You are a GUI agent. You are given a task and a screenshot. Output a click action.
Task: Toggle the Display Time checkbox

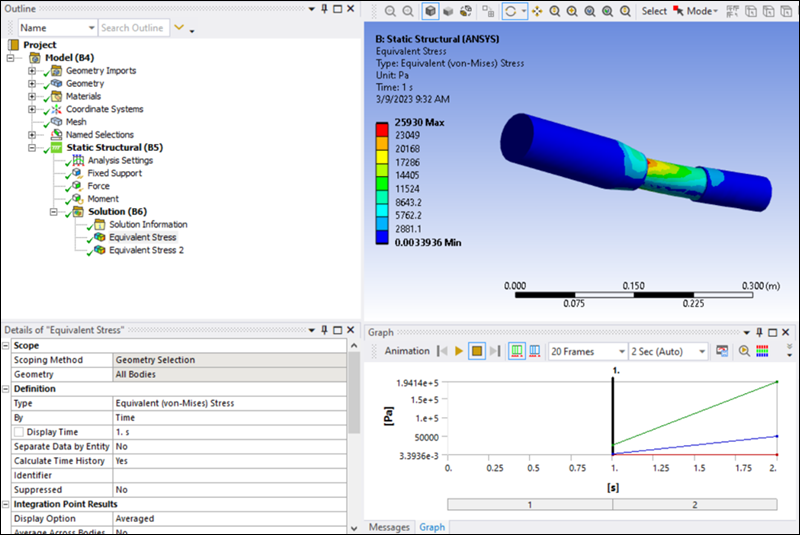click(20, 431)
